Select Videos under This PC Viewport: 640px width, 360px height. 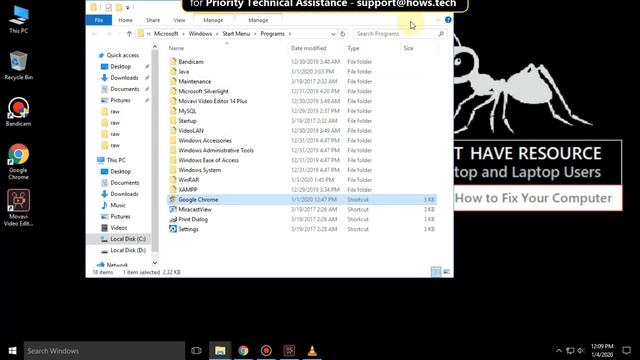119,228
